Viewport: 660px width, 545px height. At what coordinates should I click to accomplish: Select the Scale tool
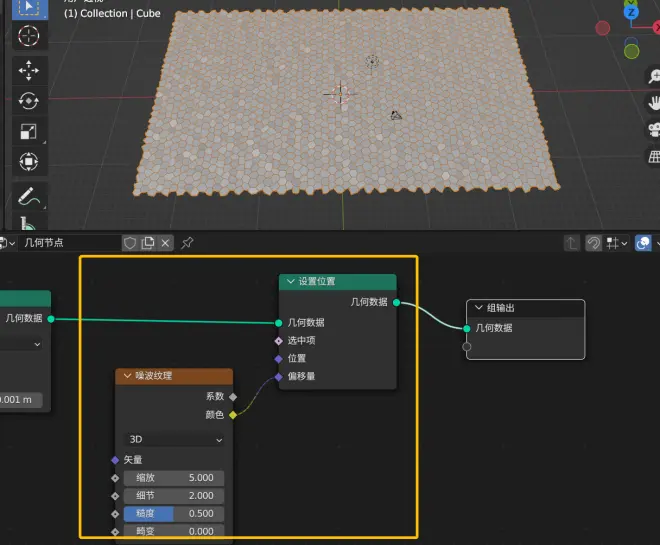point(29,131)
